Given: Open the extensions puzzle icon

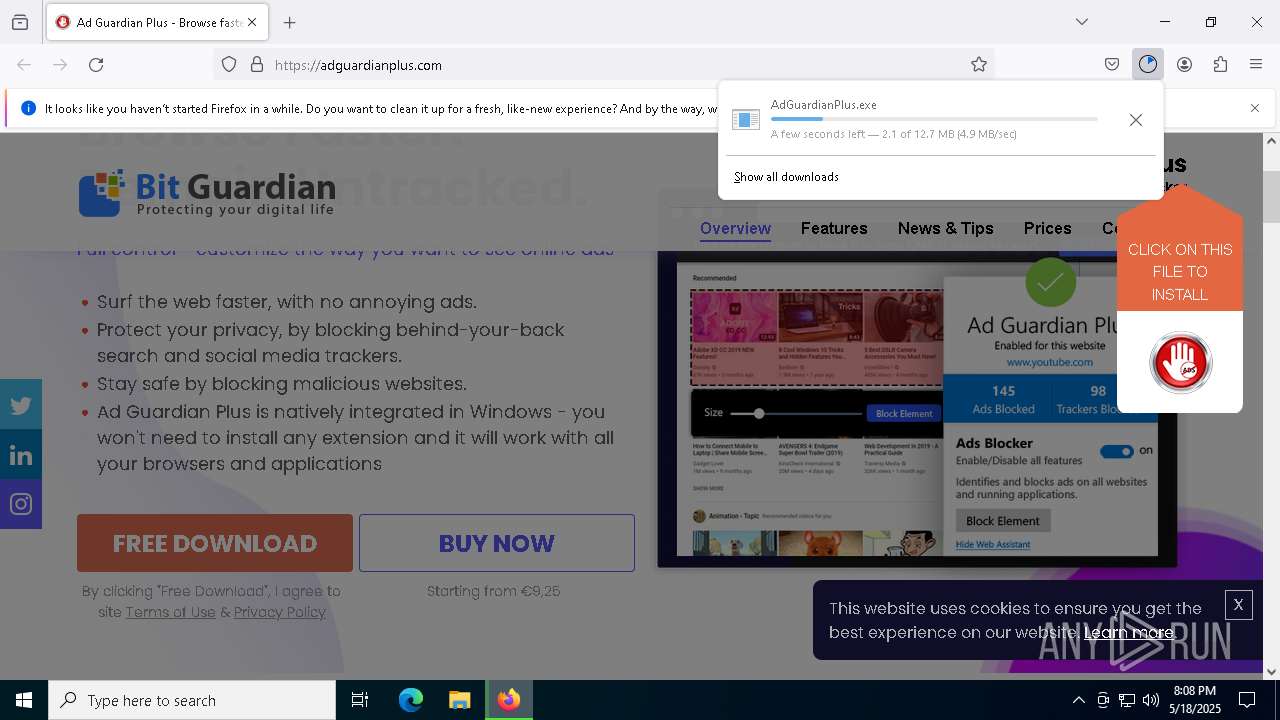Looking at the screenshot, I should 1220,65.
